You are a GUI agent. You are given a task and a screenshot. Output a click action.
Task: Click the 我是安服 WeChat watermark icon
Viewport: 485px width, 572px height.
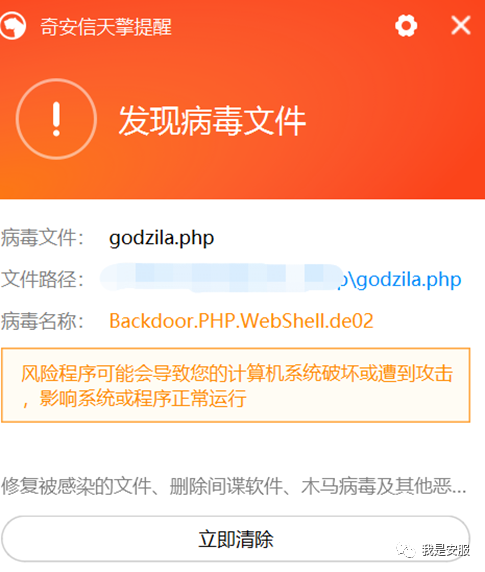point(406,550)
